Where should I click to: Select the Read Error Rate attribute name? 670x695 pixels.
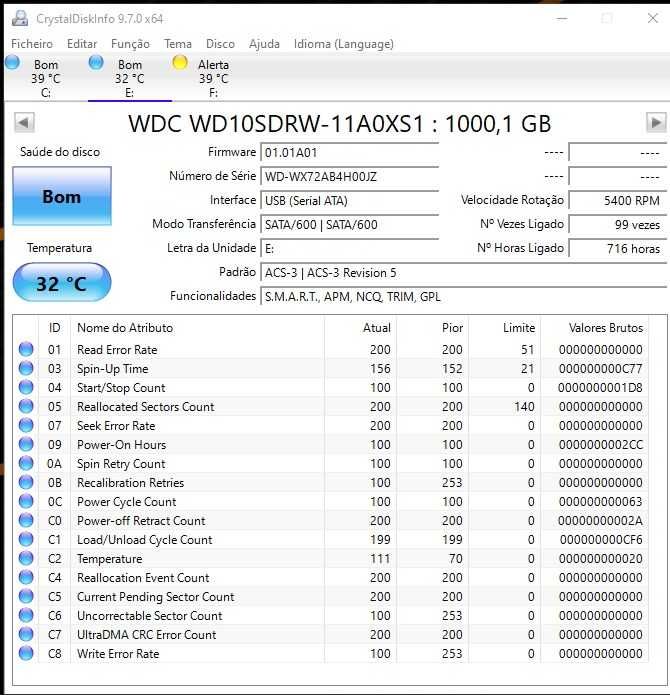pyautogui.click(x=117, y=350)
